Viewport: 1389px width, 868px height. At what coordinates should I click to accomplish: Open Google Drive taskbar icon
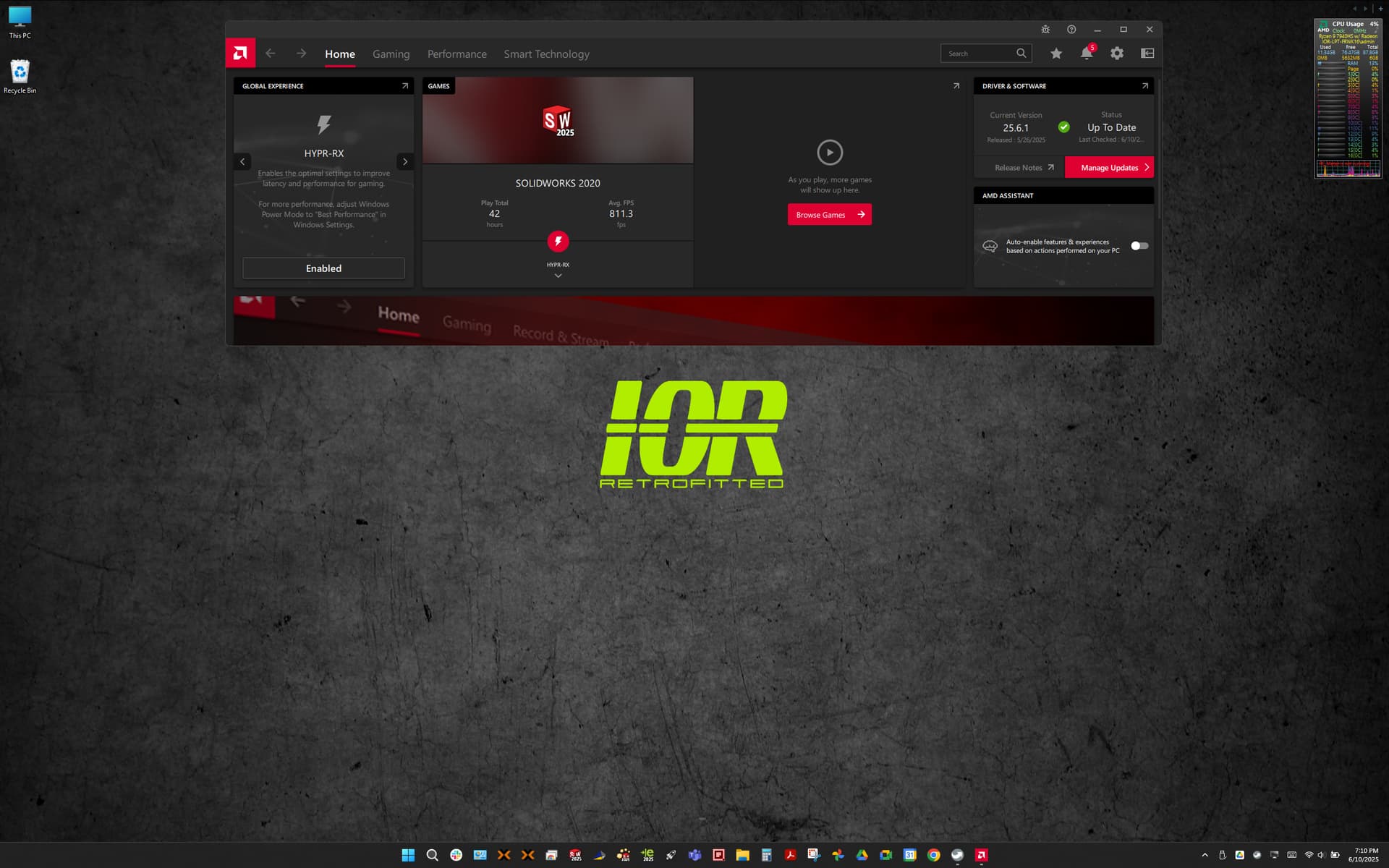(x=862, y=855)
